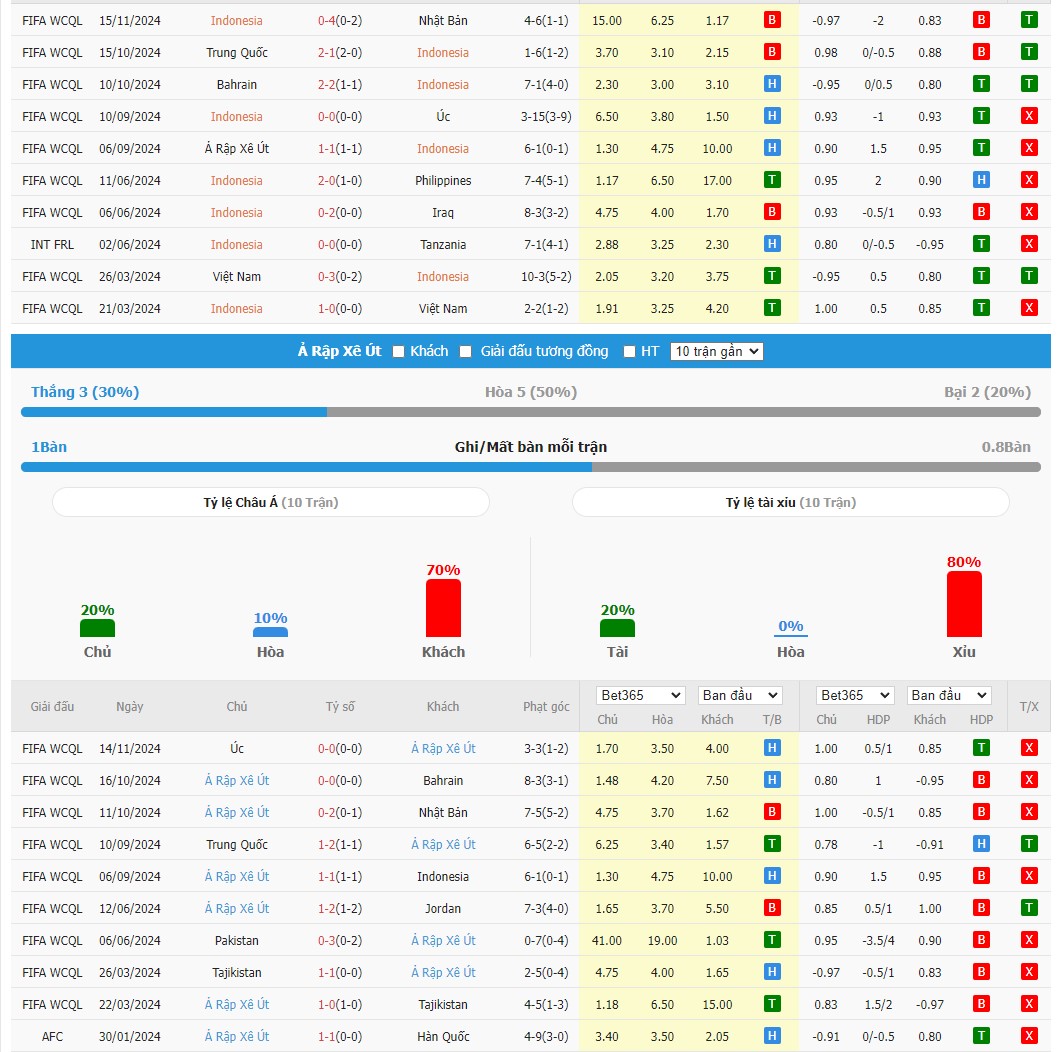The height and width of the screenshot is (1052, 1061).
Task: Click green T over/under icon in Indonesia–Nhật Bản row
Action: (x=1029, y=20)
